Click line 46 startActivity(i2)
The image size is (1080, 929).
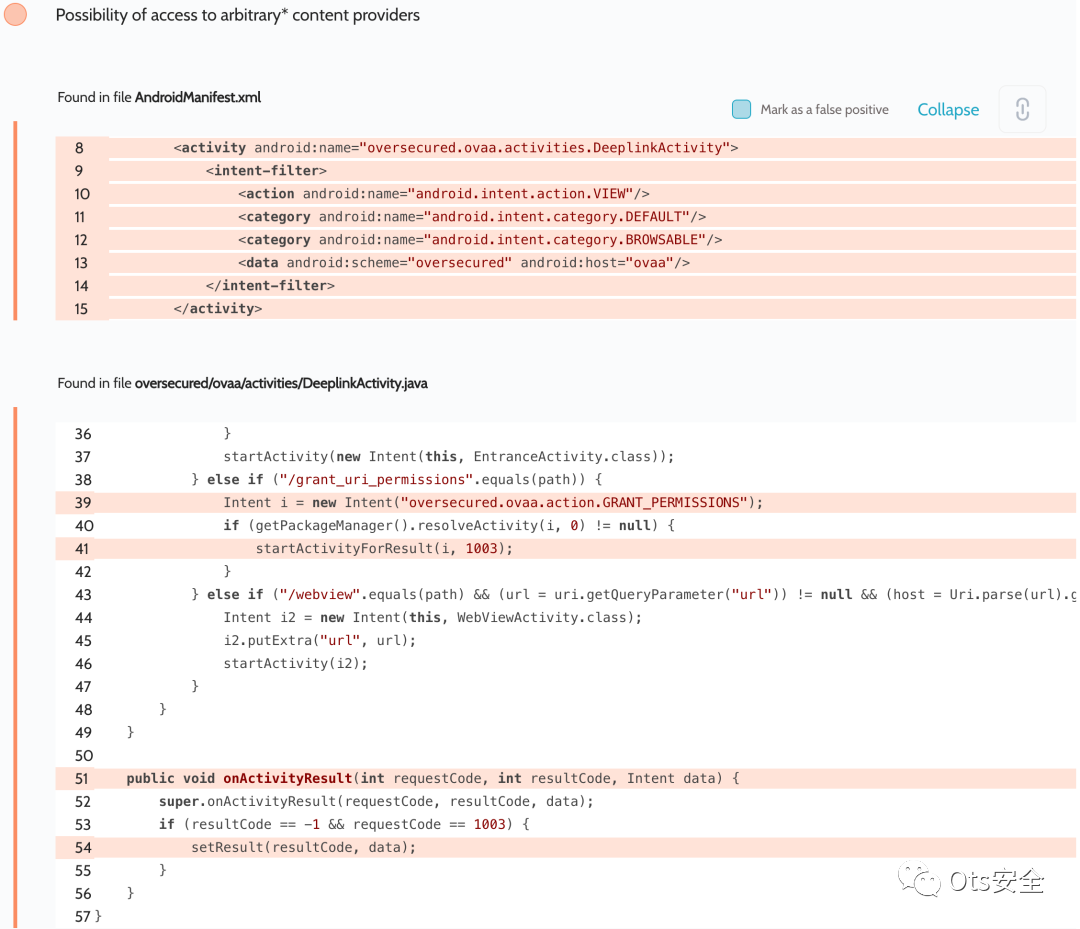(x=565, y=663)
